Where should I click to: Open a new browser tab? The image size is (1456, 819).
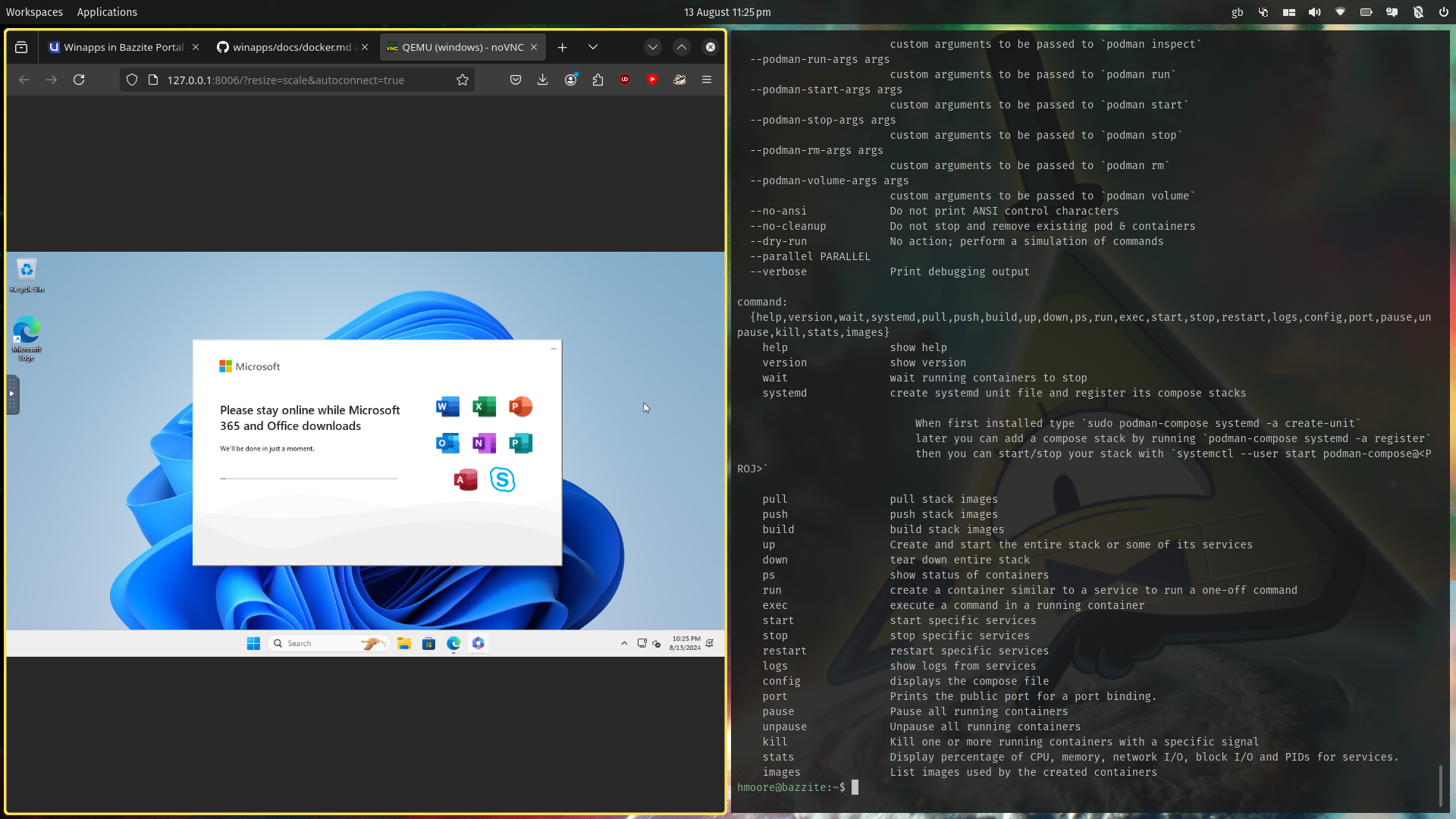(x=562, y=47)
